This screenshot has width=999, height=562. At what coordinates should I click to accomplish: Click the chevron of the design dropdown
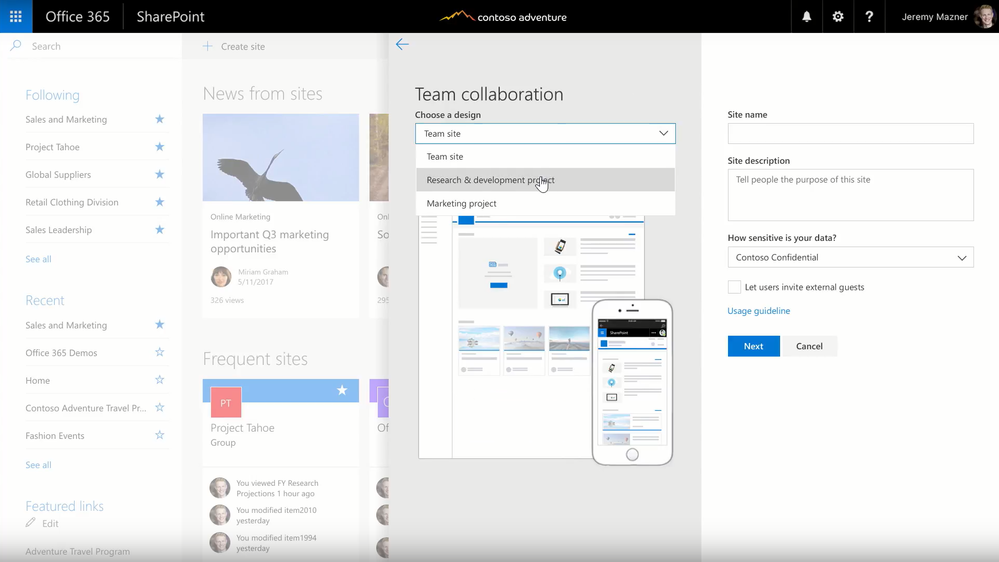pos(663,133)
